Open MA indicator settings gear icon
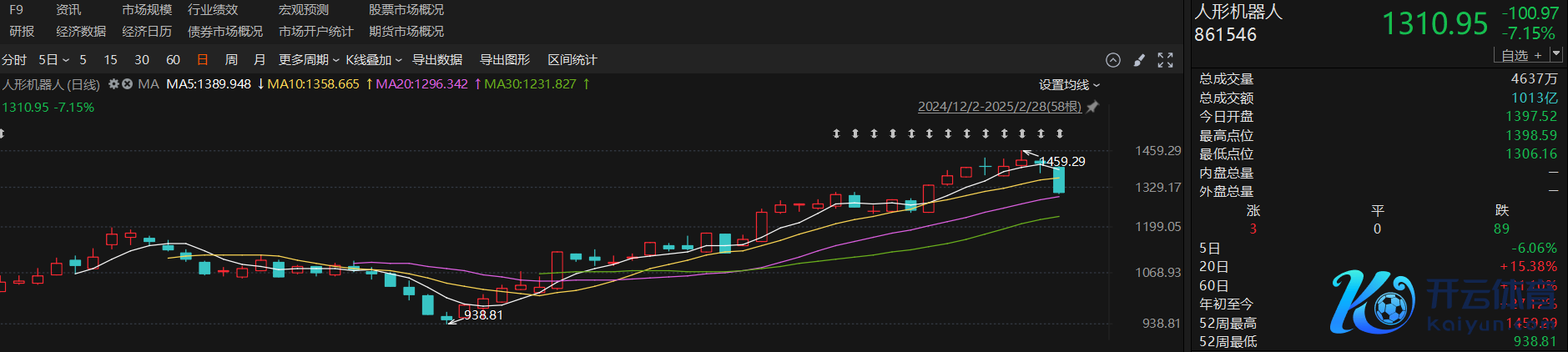The width and height of the screenshot is (1568, 352). coord(113,84)
